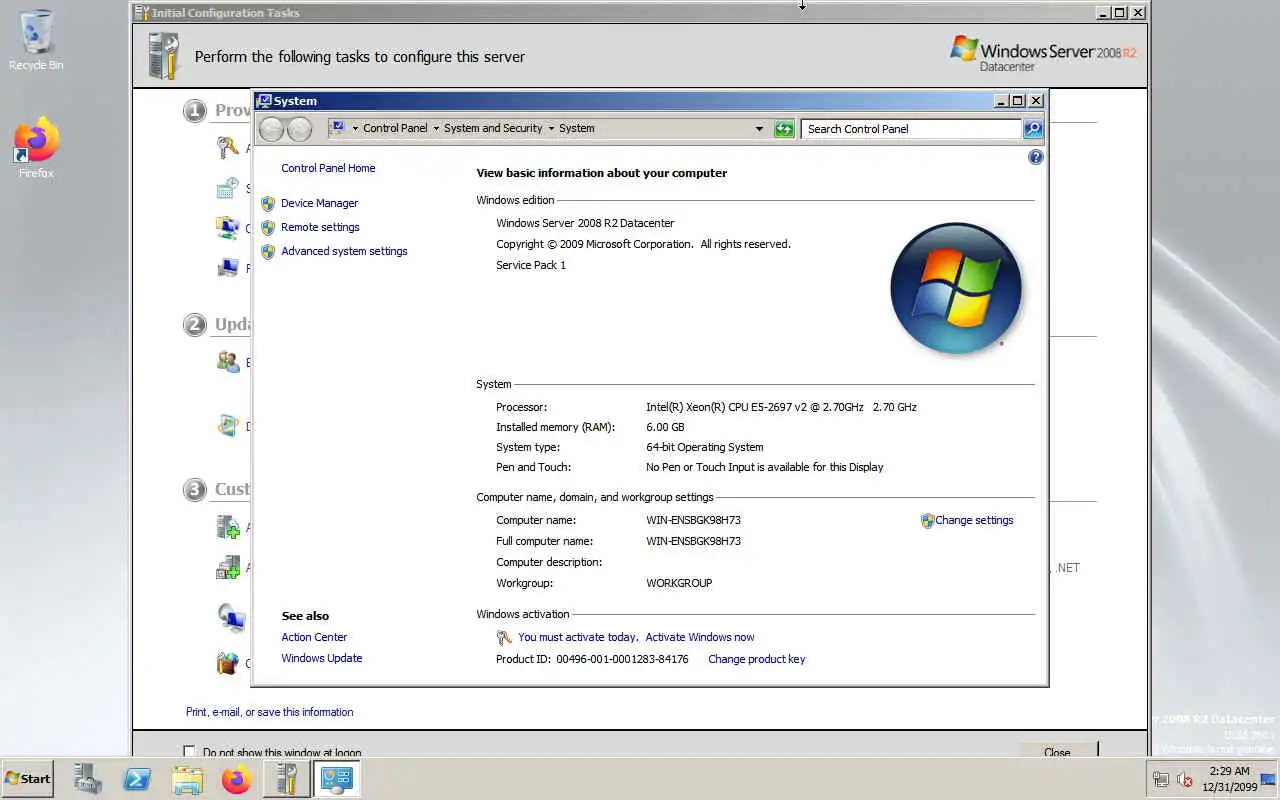Click the muted volume tray icon
Screen dimensions: 1280x800
[1185, 779]
